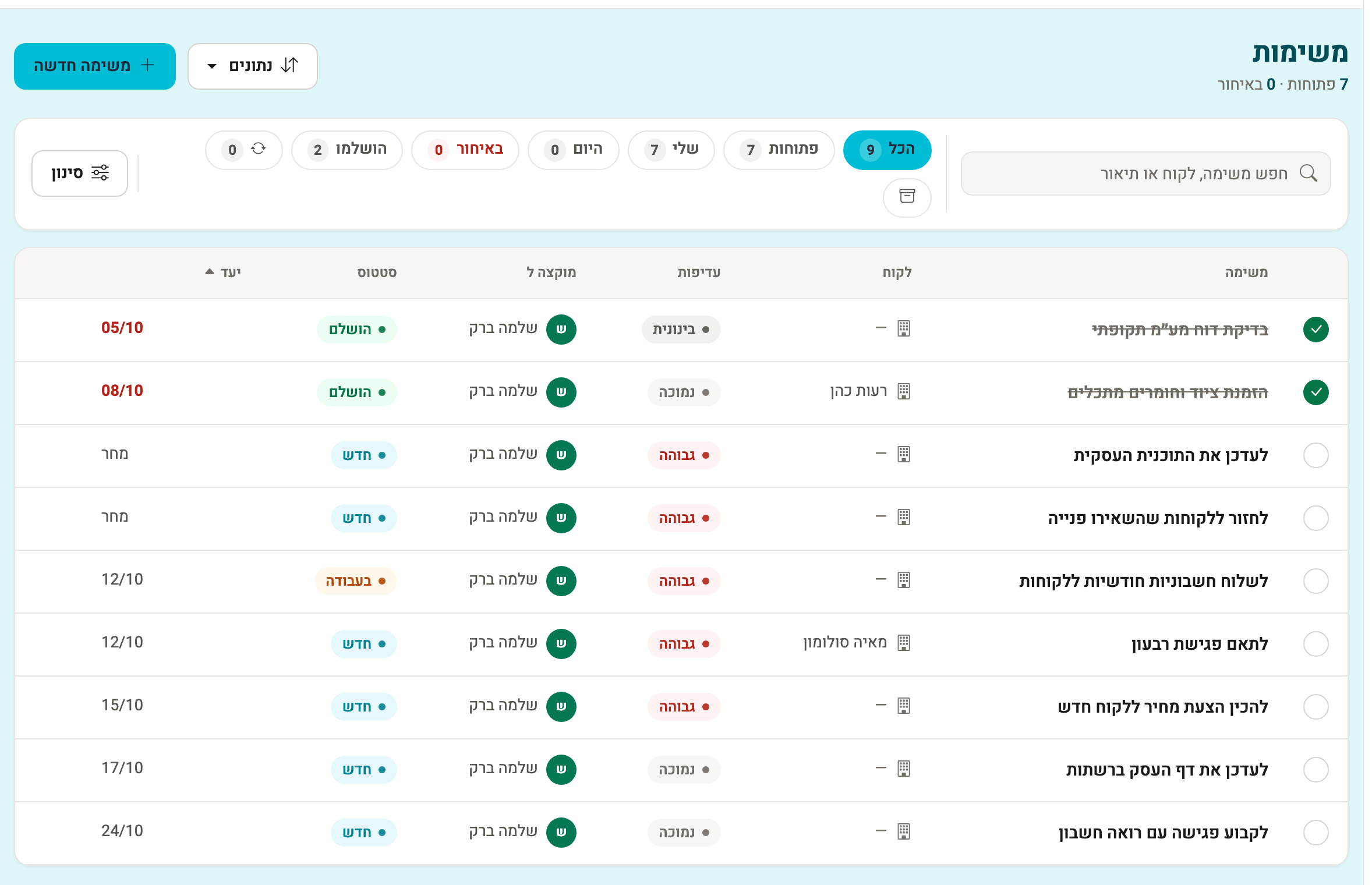Select the הכל filter tab
The width and height of the screenshot is (1372, 885).
[887, 150]
